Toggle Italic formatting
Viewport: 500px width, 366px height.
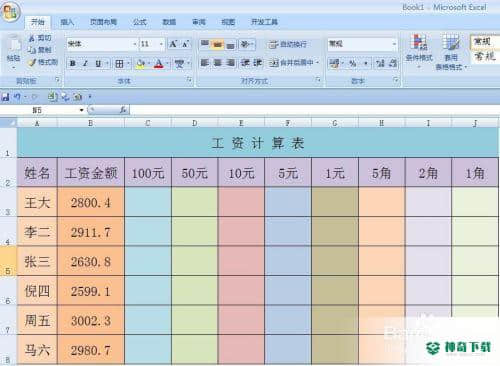85,63
